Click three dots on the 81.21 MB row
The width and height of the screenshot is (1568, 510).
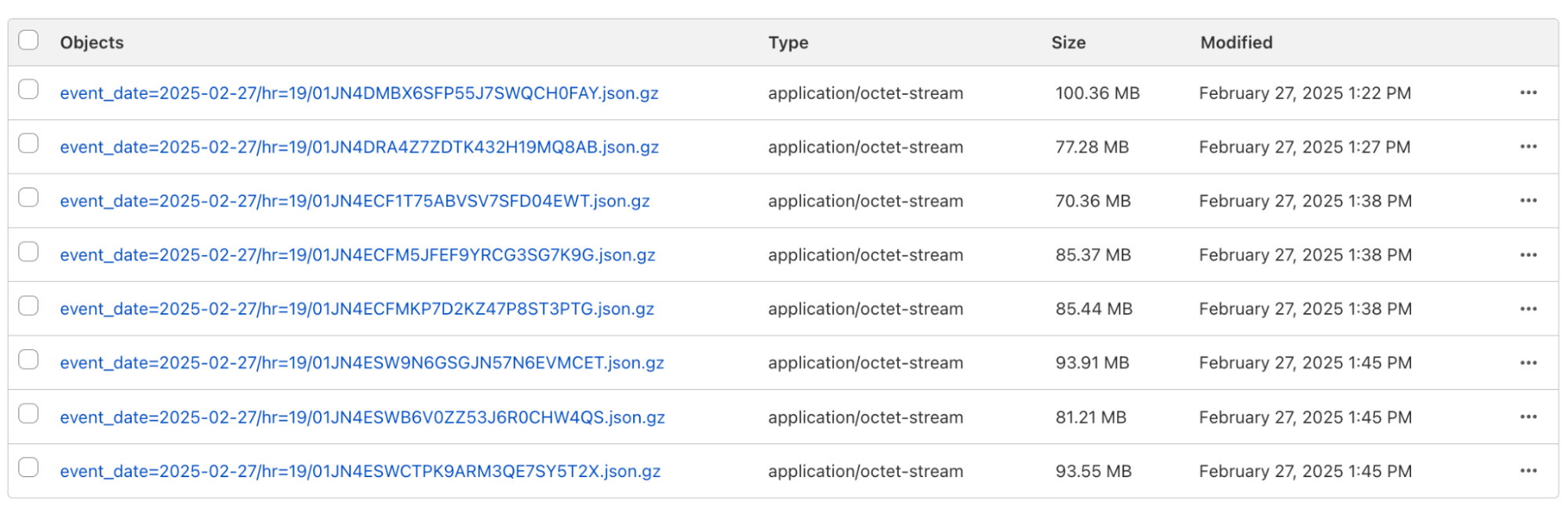click(1527, 417)
